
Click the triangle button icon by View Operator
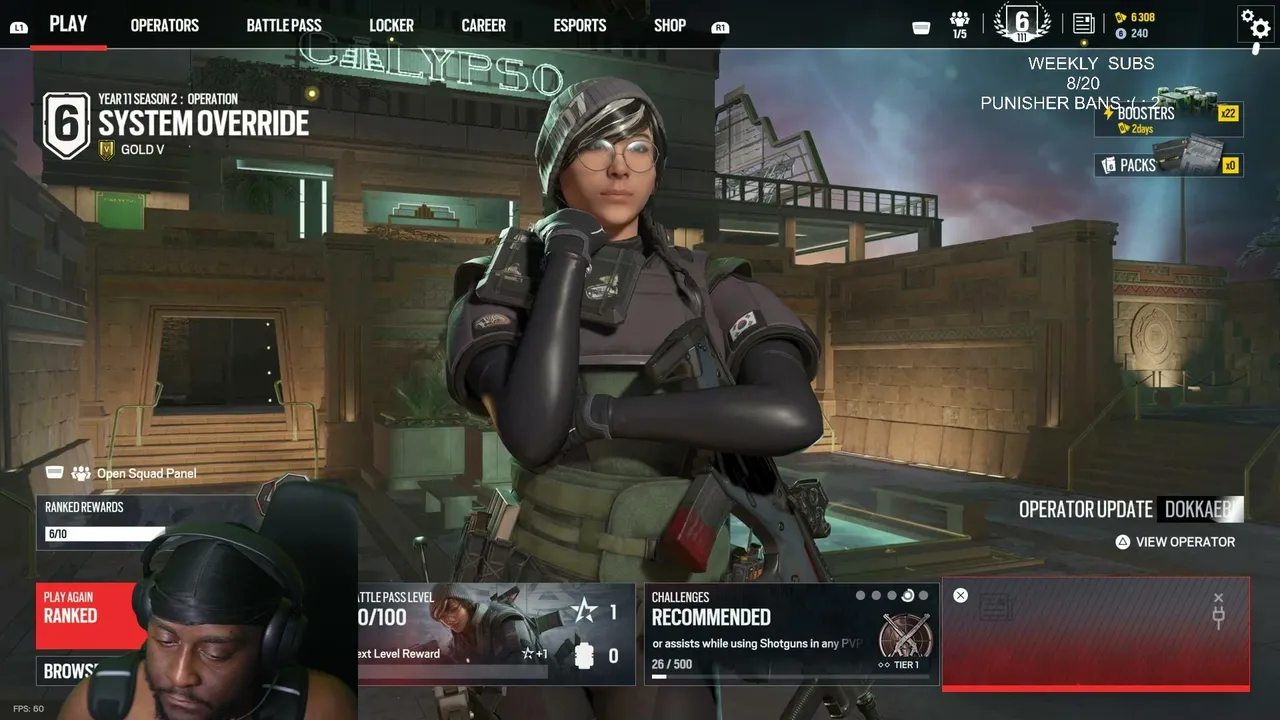click(1123, 542)
